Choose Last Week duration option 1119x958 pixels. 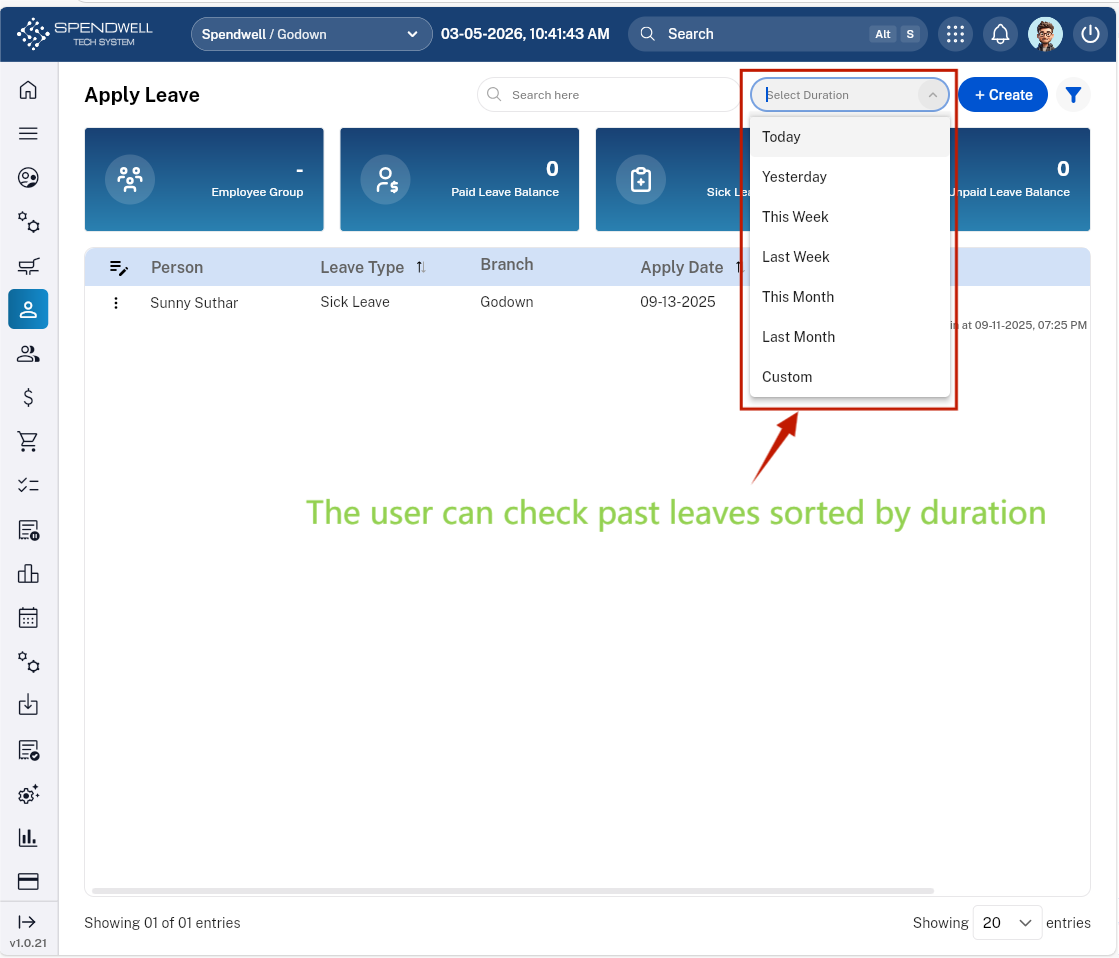[x=849, y=257]
